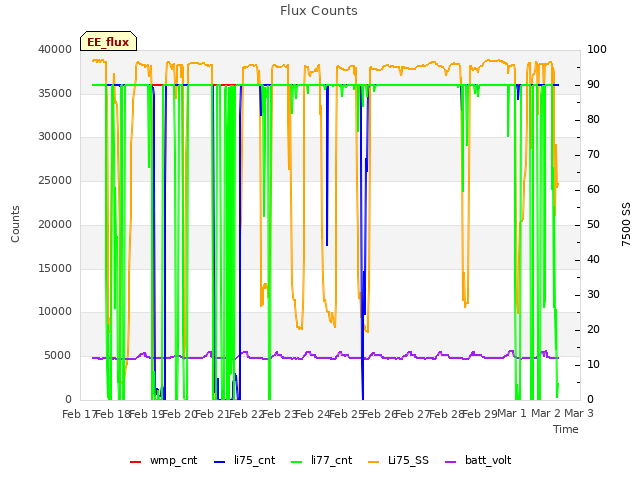This screenshot has height=480, width=640.
Task: Select the li75_cnt legend label
Action: [x=255, y=460]
